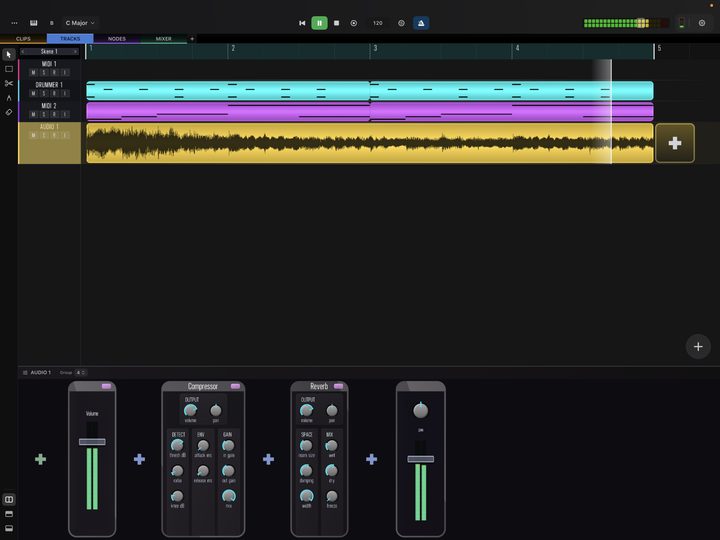The height and width of the screenshot is (540, 720).
Task: Add a new tab with plus
Action: 192,39
